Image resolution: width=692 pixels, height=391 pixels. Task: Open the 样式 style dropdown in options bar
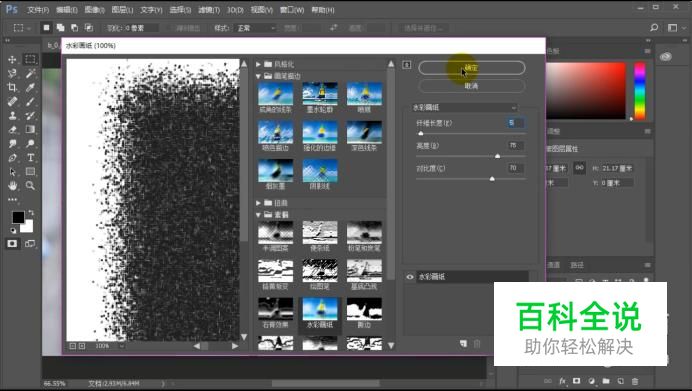tap(255, 28)
